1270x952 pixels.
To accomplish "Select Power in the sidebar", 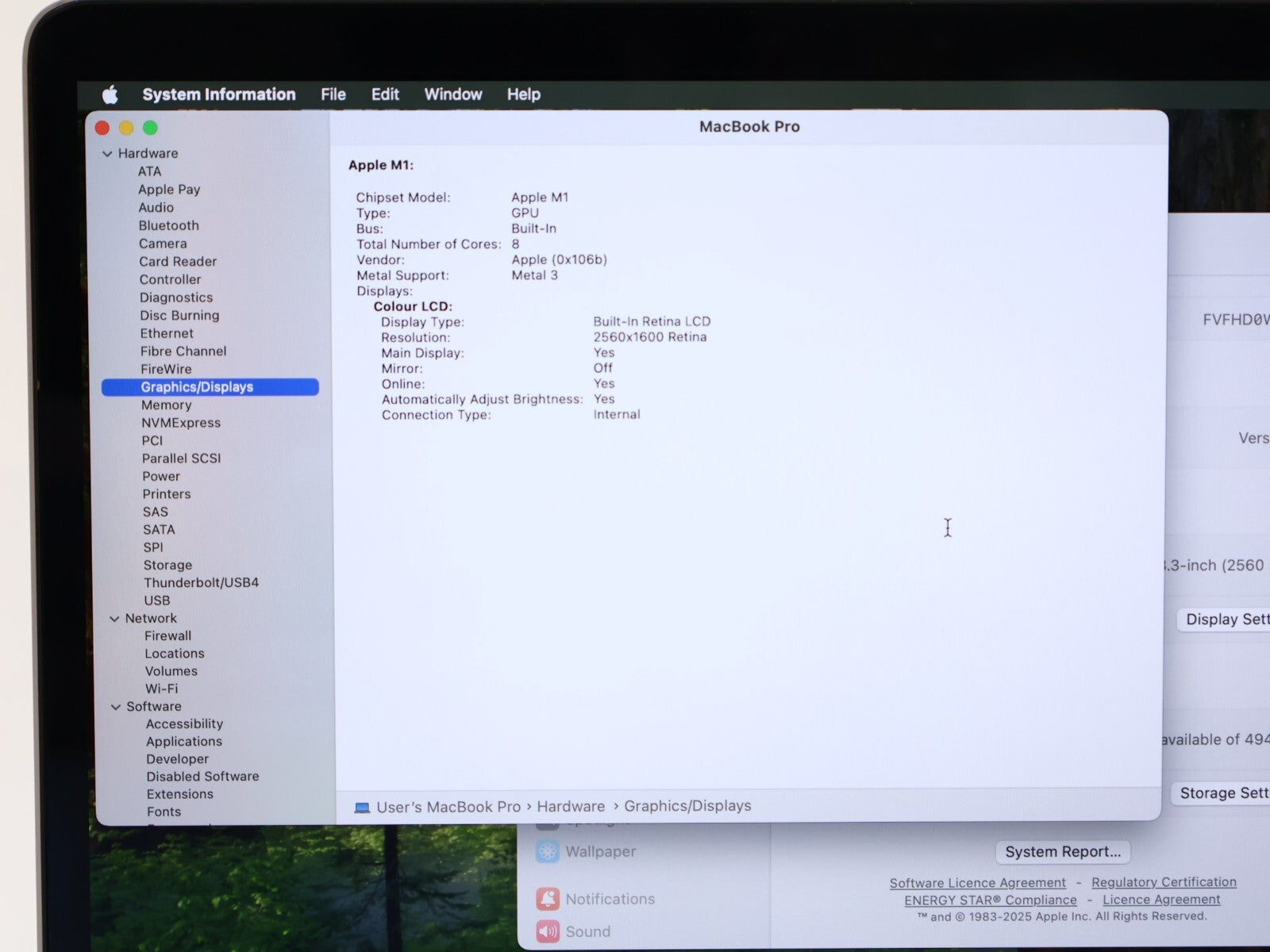I will pos(161,477).
